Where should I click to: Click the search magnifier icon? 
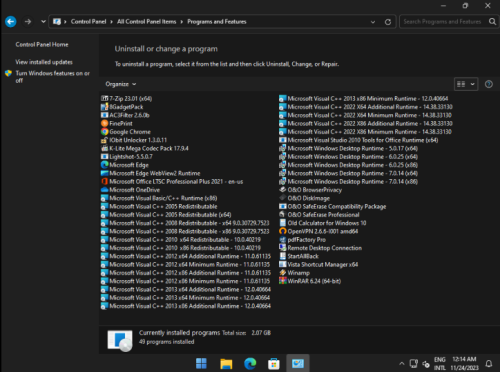492,22
